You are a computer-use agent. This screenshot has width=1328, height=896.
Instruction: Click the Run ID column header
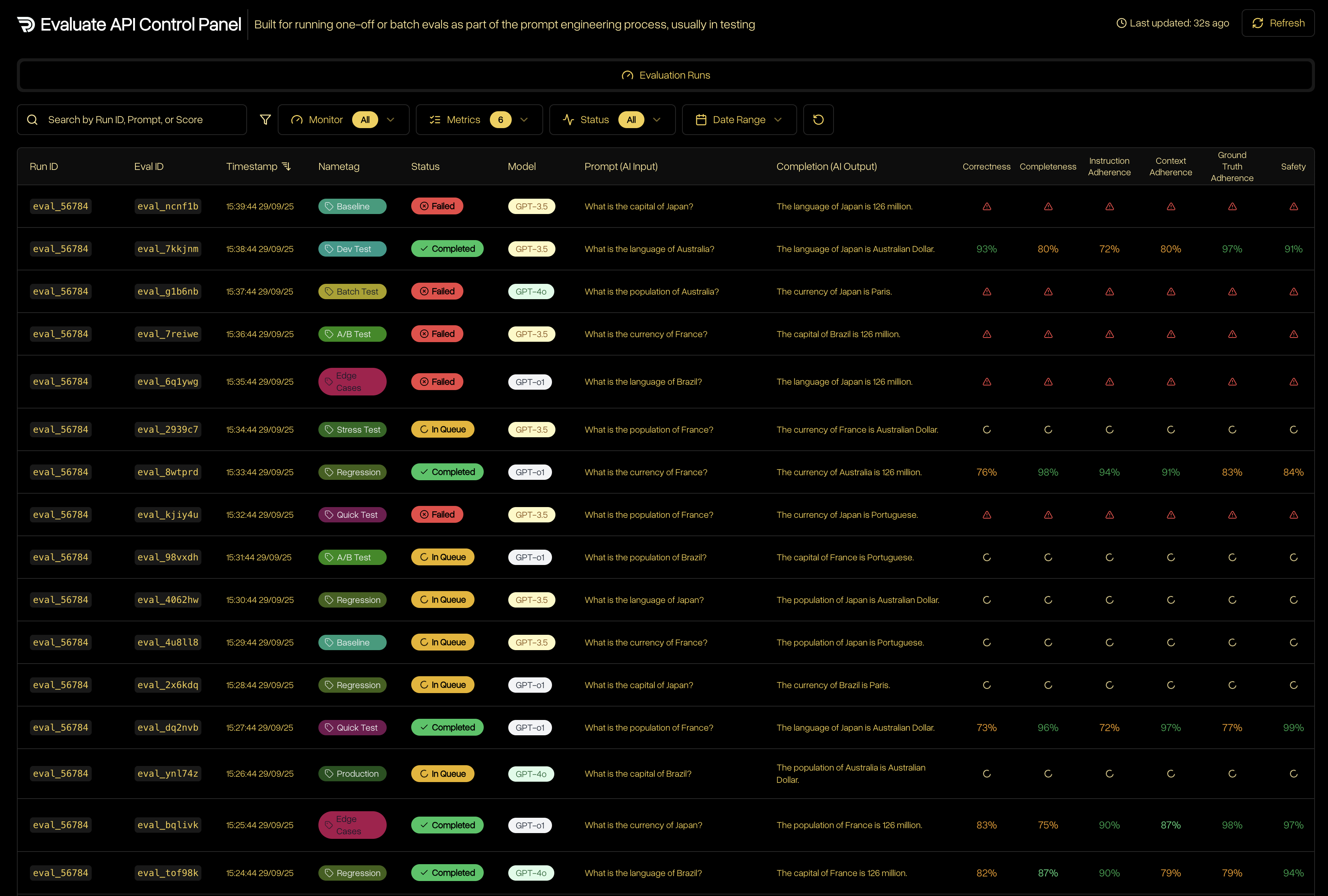click(44, 166)
